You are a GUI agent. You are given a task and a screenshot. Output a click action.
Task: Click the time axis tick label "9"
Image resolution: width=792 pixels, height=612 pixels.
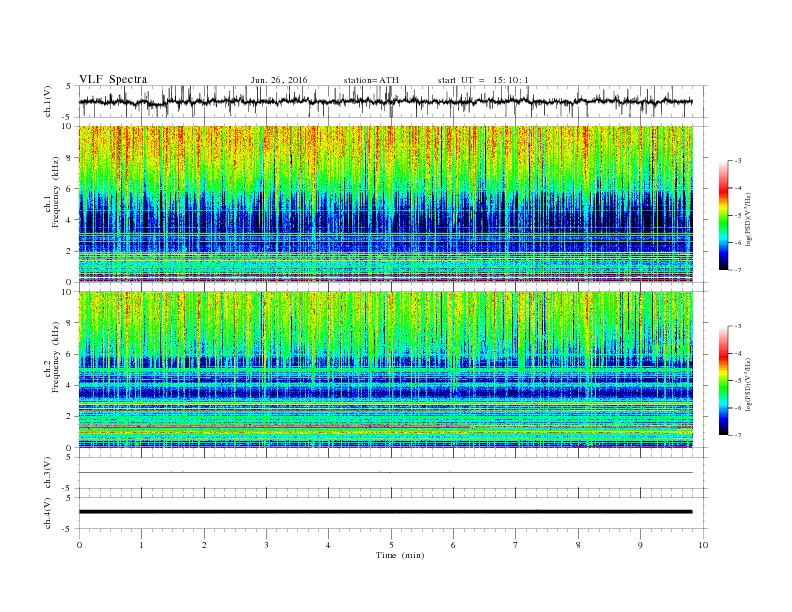pos(640,545)
